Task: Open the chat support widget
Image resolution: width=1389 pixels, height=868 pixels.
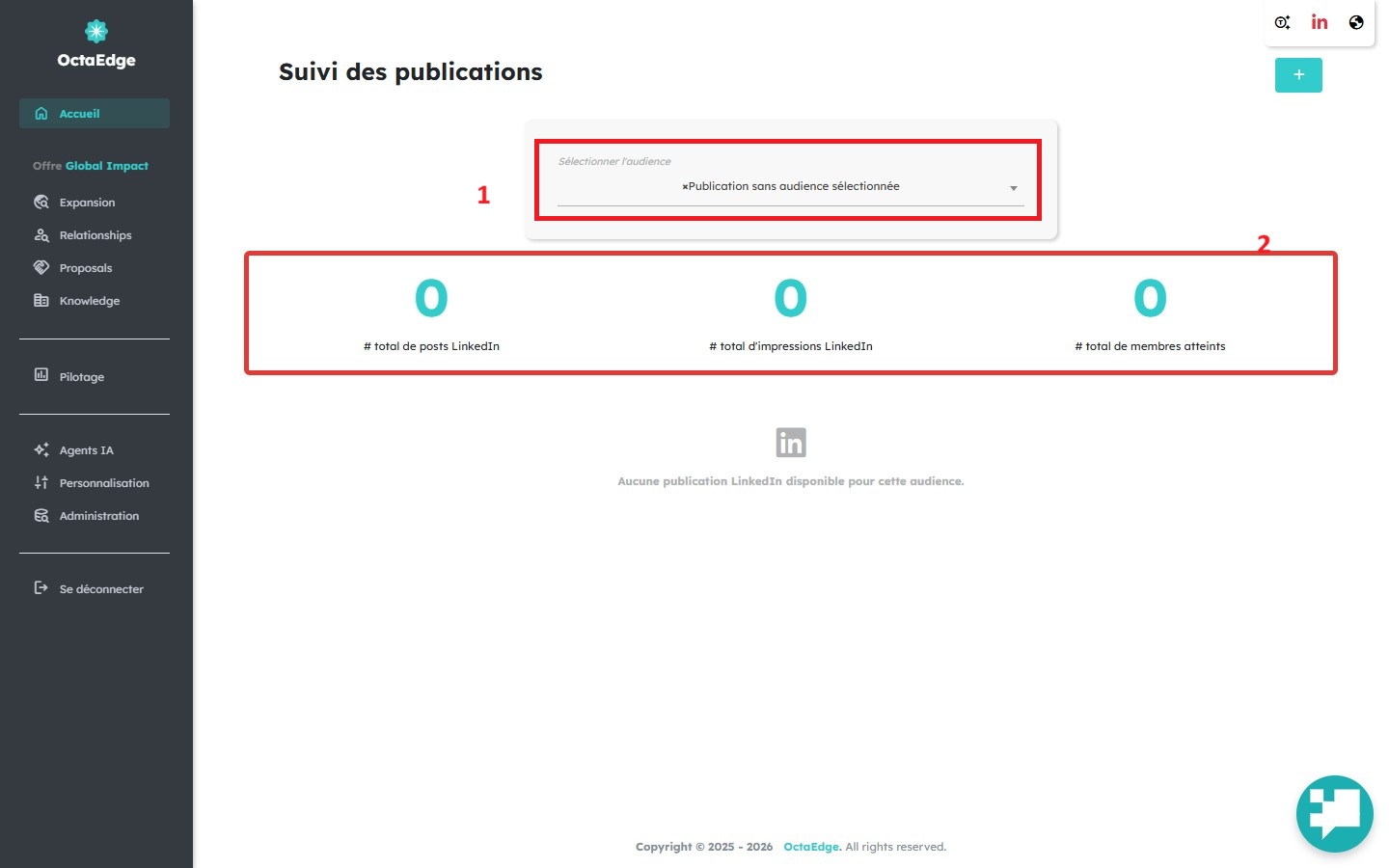Action: tap(1335, 814)
